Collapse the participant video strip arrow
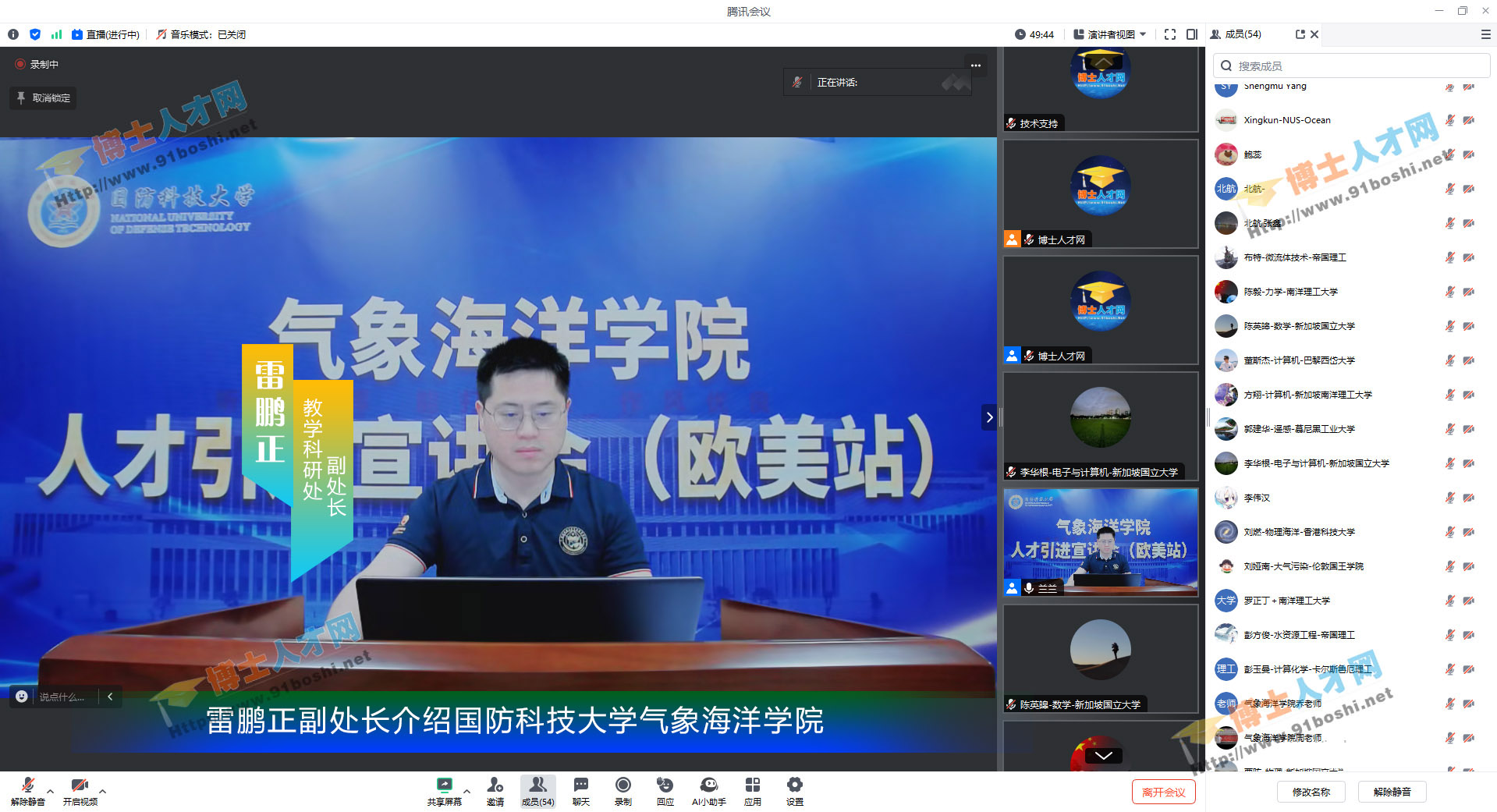This screenshot has height=812, width=1497. tap(989, 417)
